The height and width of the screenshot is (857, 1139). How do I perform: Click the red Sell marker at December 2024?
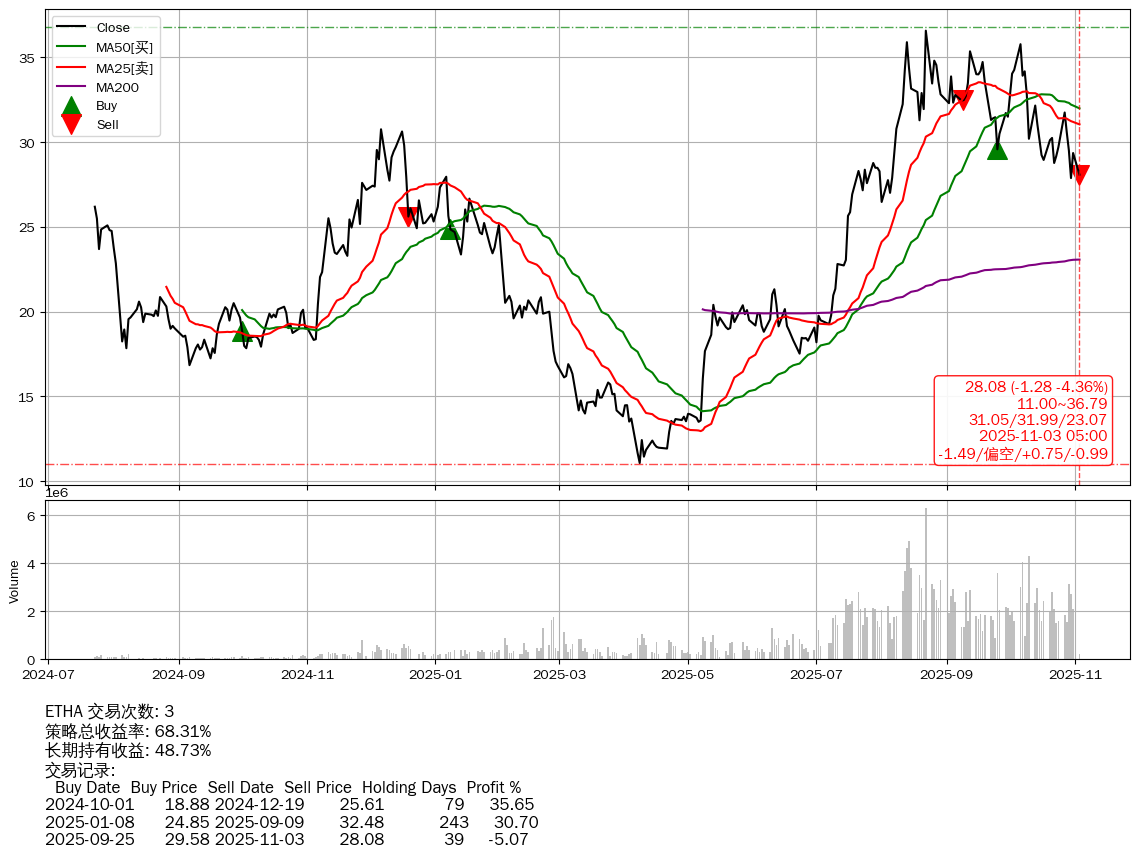[408, 215]
